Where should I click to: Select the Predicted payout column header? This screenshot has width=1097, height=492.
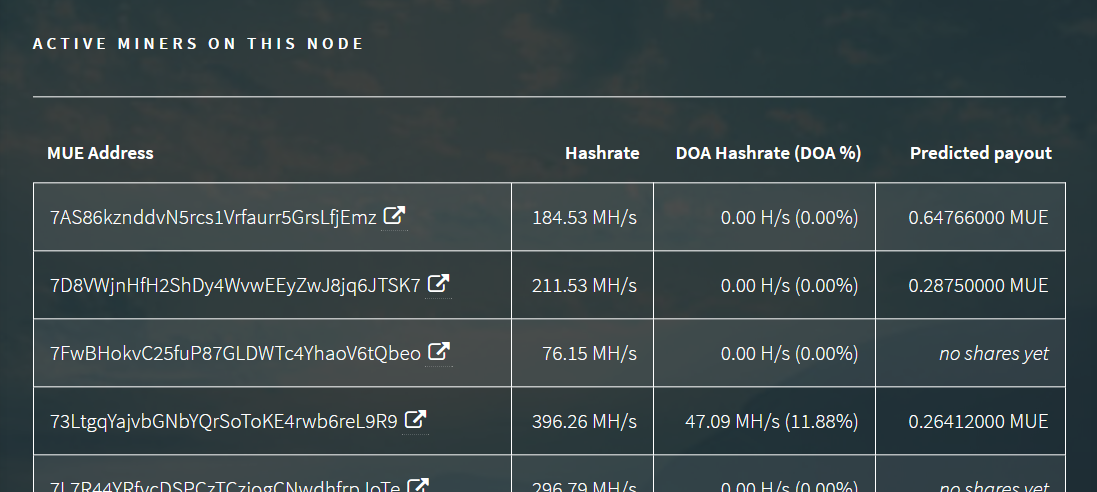pos(980,153)
